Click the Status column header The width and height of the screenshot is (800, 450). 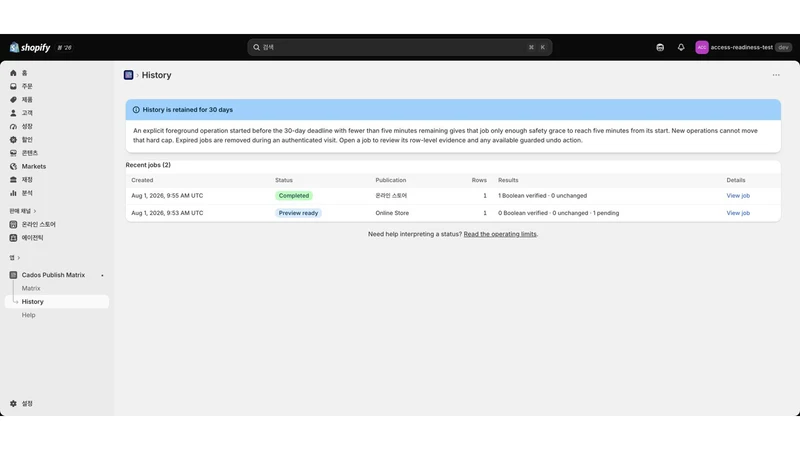click(284, 180)
